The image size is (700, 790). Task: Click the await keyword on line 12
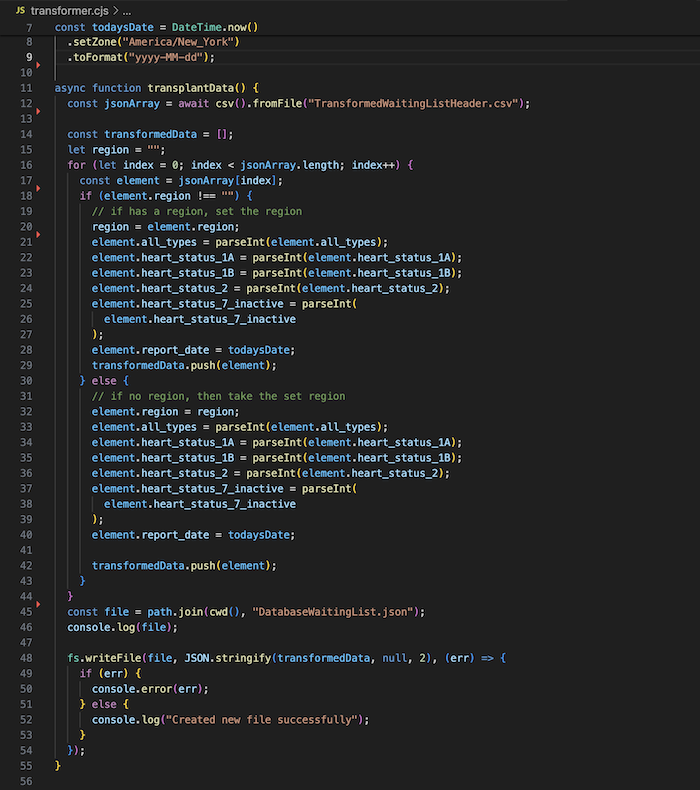coord(194,104)
